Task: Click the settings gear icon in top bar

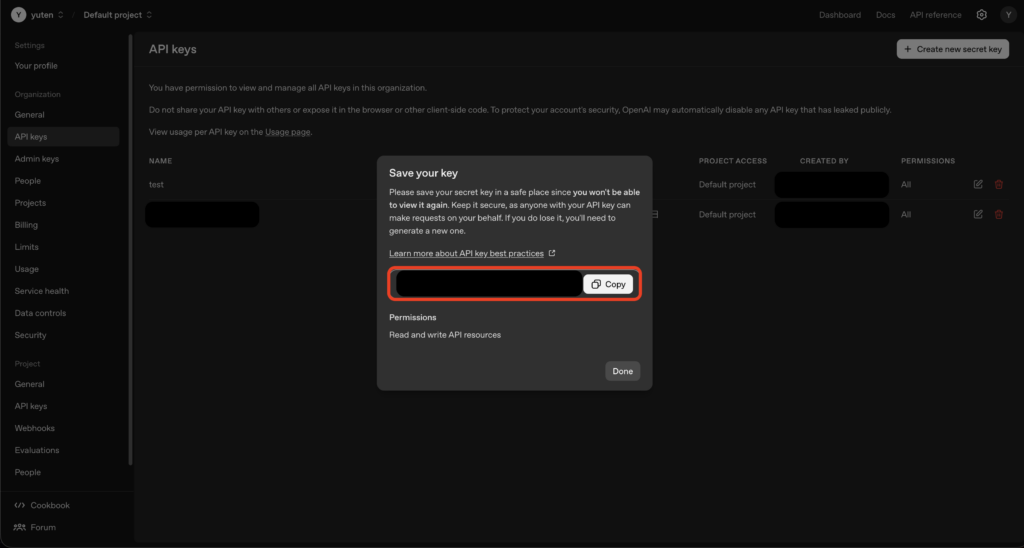Action: click(982, 15)
